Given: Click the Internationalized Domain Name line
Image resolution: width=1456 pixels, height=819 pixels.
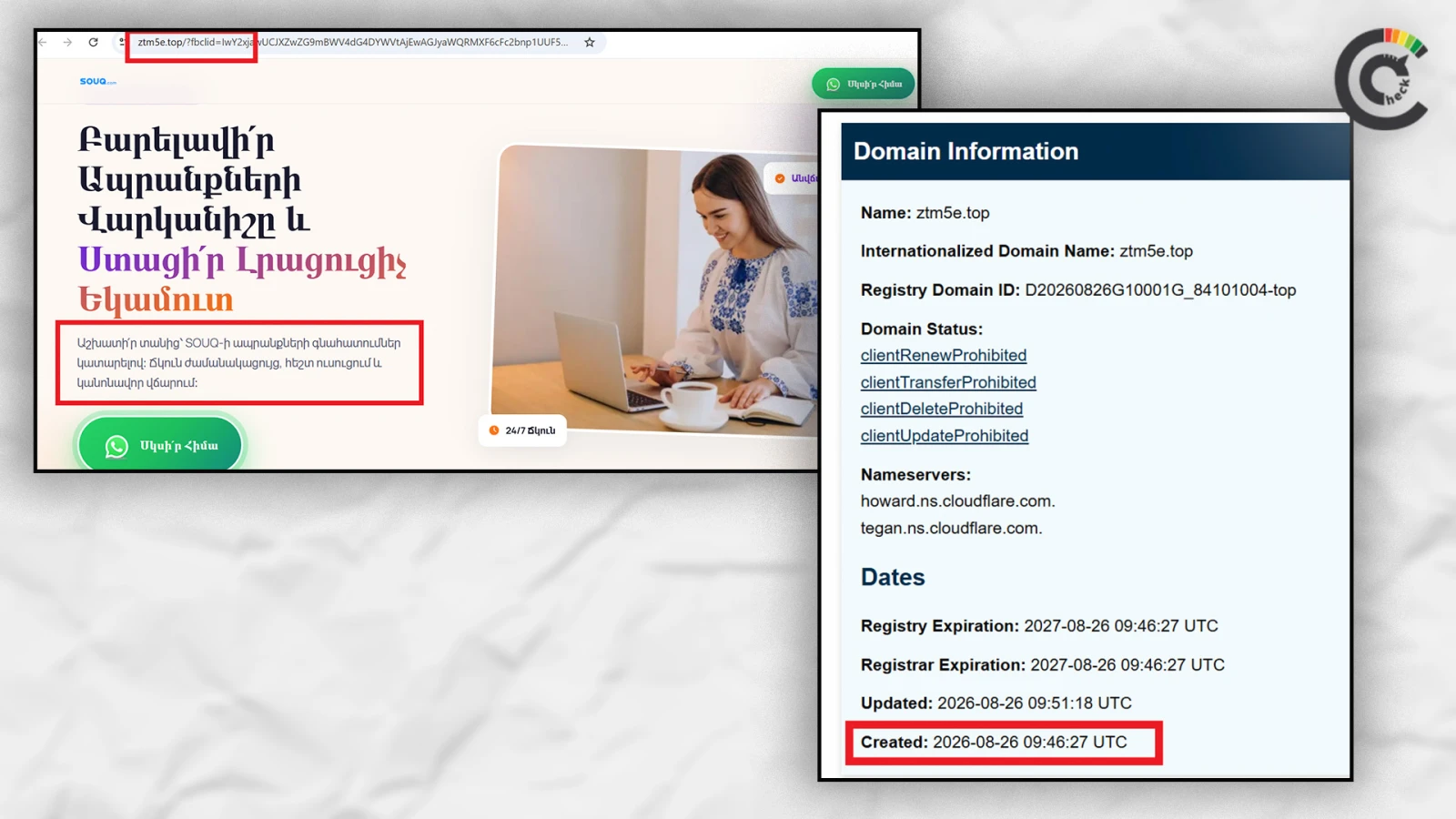Looking at the screenshot, I should pyautogui.click(x=1026, y=251).
